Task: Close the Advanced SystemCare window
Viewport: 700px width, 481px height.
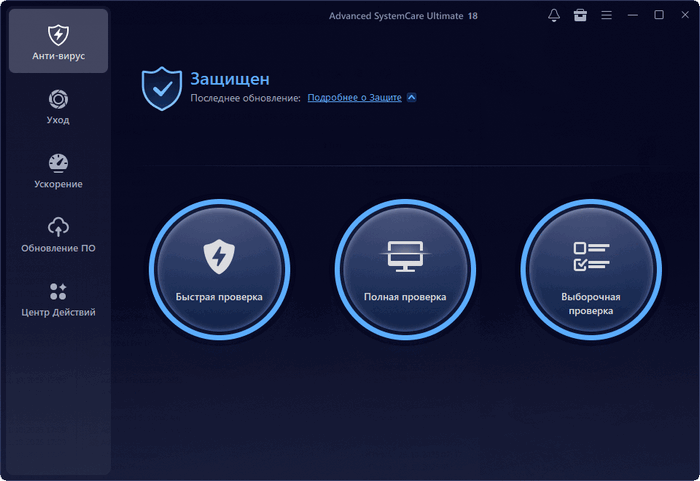Action: pos(685,15)
